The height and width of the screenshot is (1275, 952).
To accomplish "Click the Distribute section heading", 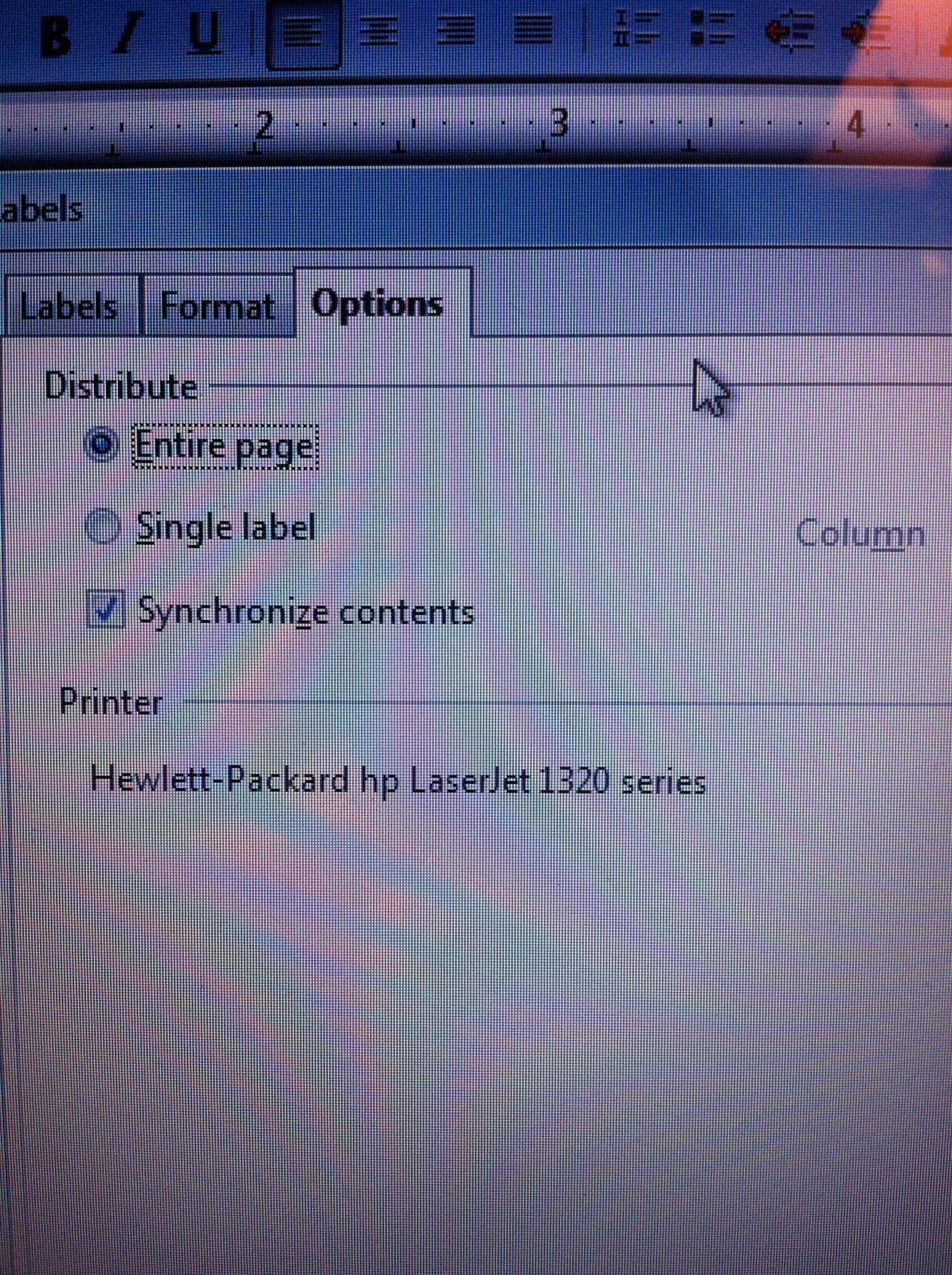I will tap(121, 386).
